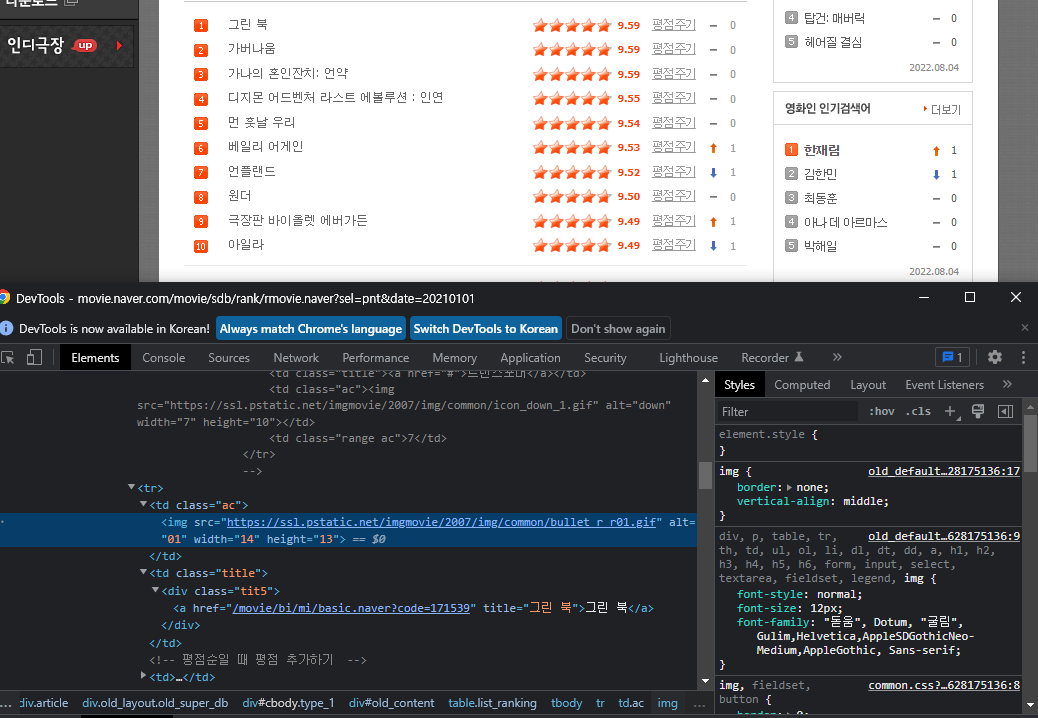
Task: Open the 먼 훗날 우리 movie link
Action: click(x=261, y=122)
